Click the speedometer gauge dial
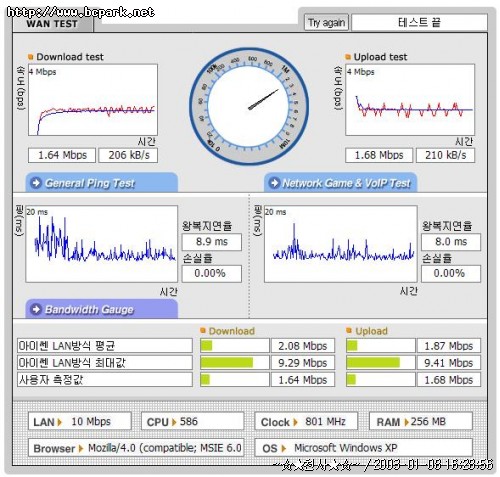Image resolution: width=500 pixels, height=477 pixels. click(249, 106)
